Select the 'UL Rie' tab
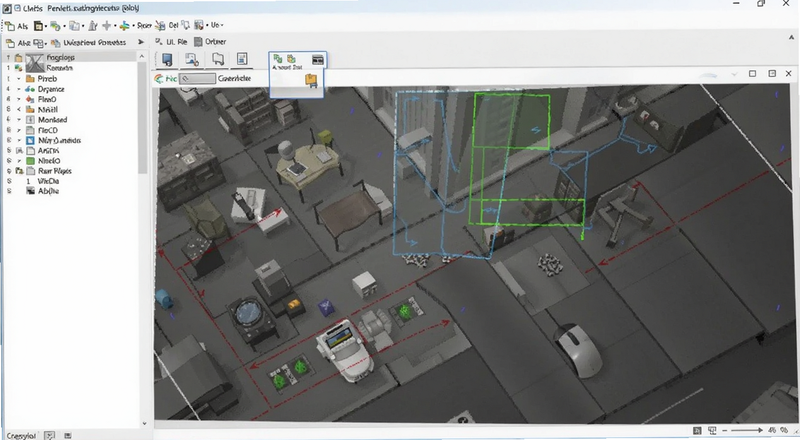This screenshot has height=440, width=800. (x=171, y=42)
